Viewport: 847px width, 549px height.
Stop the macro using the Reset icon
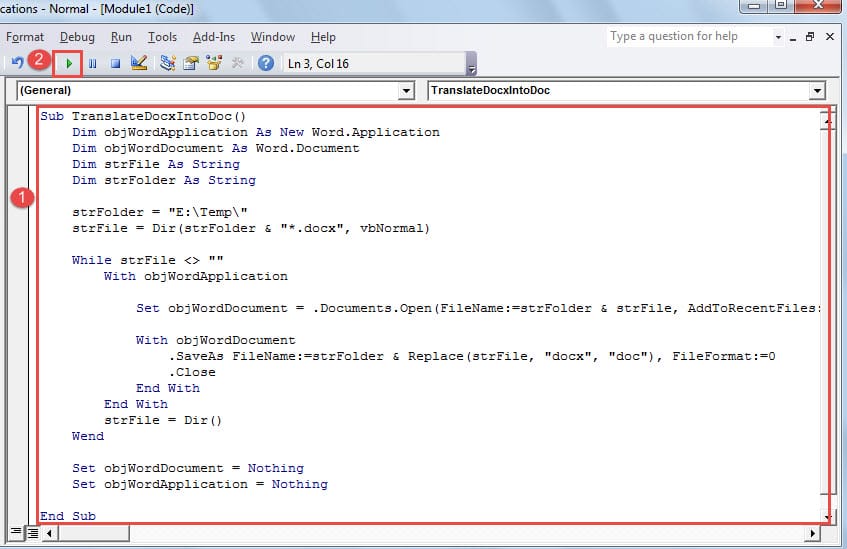115,64
